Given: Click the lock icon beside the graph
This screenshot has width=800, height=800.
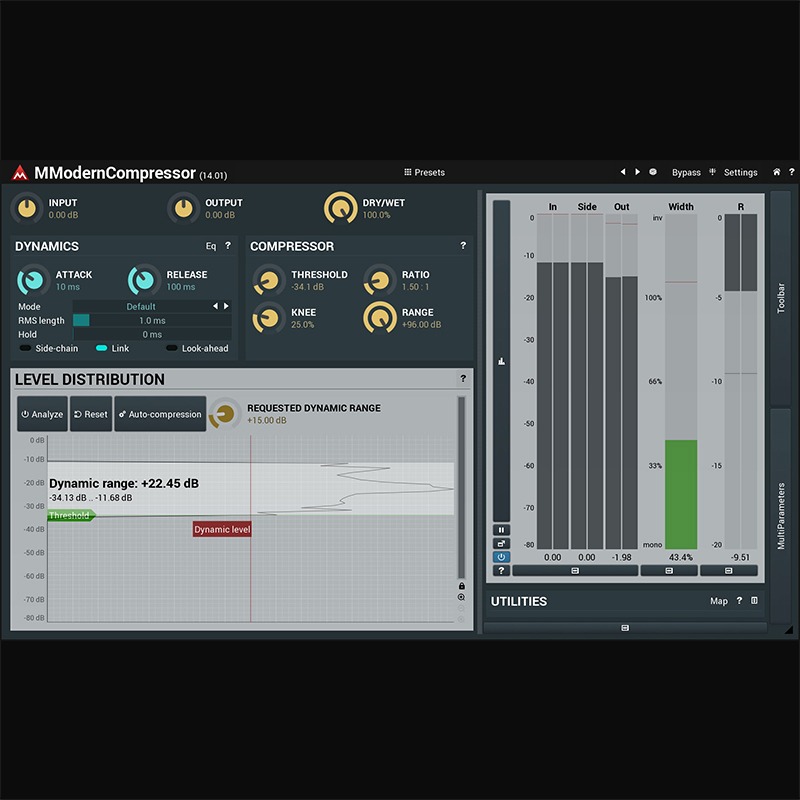Looking at the screenshot, I should pos(461,586).
